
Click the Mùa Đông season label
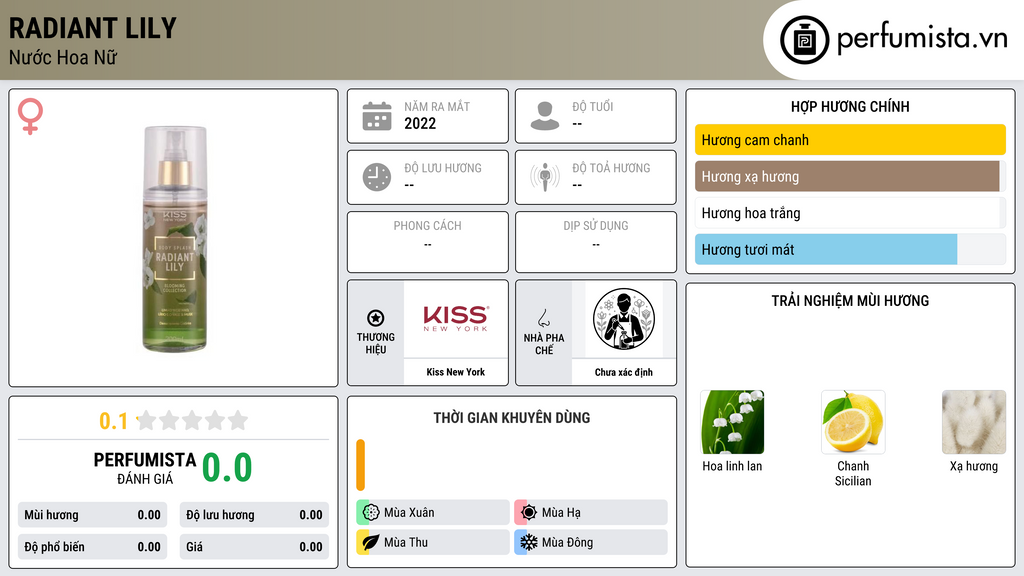point(567,542)
